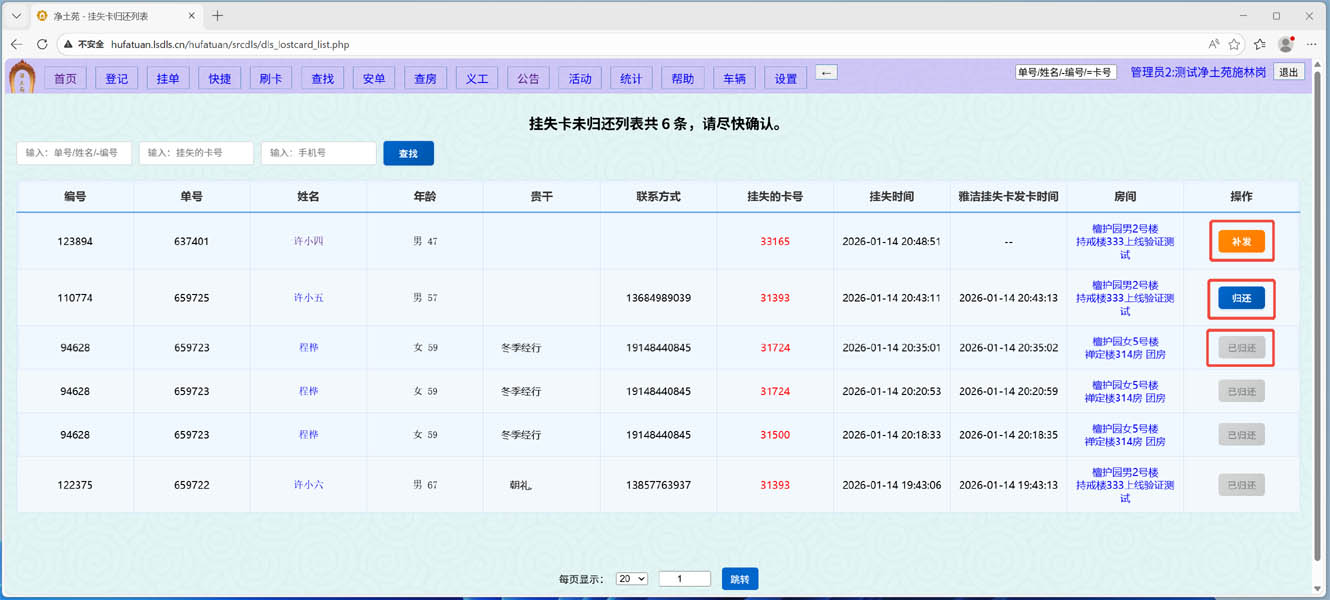
Task: Focus the lost card number input field
Action: coord(196,153)
